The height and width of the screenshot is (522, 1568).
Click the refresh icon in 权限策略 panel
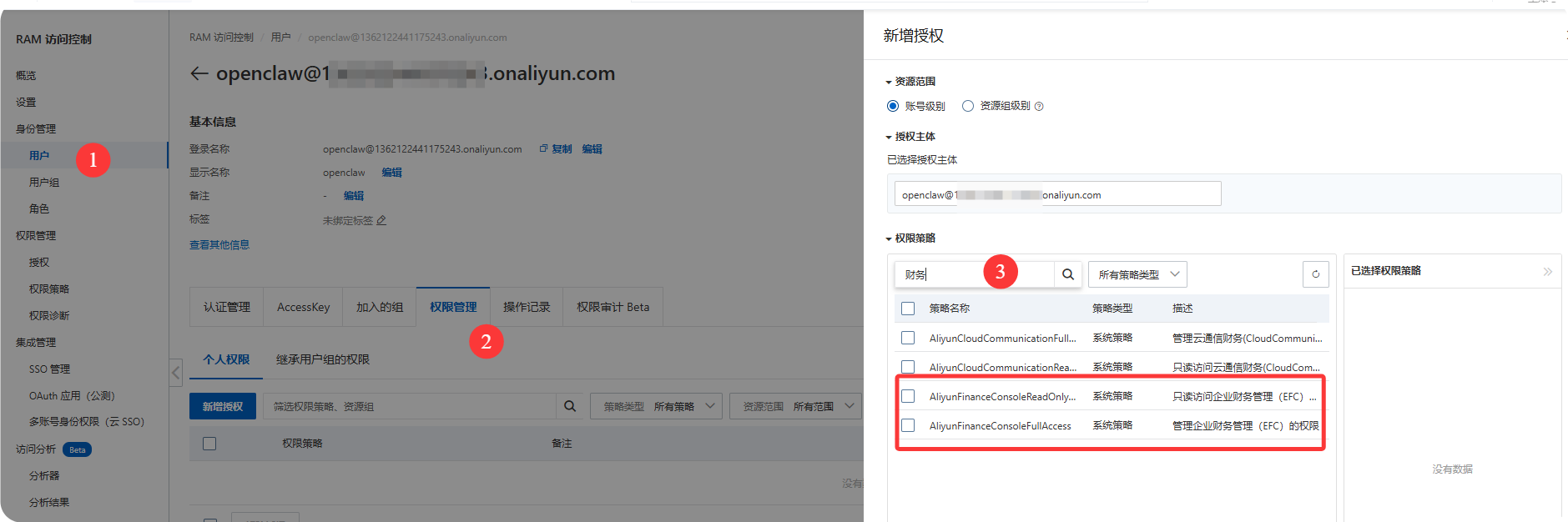[1316, 274]
